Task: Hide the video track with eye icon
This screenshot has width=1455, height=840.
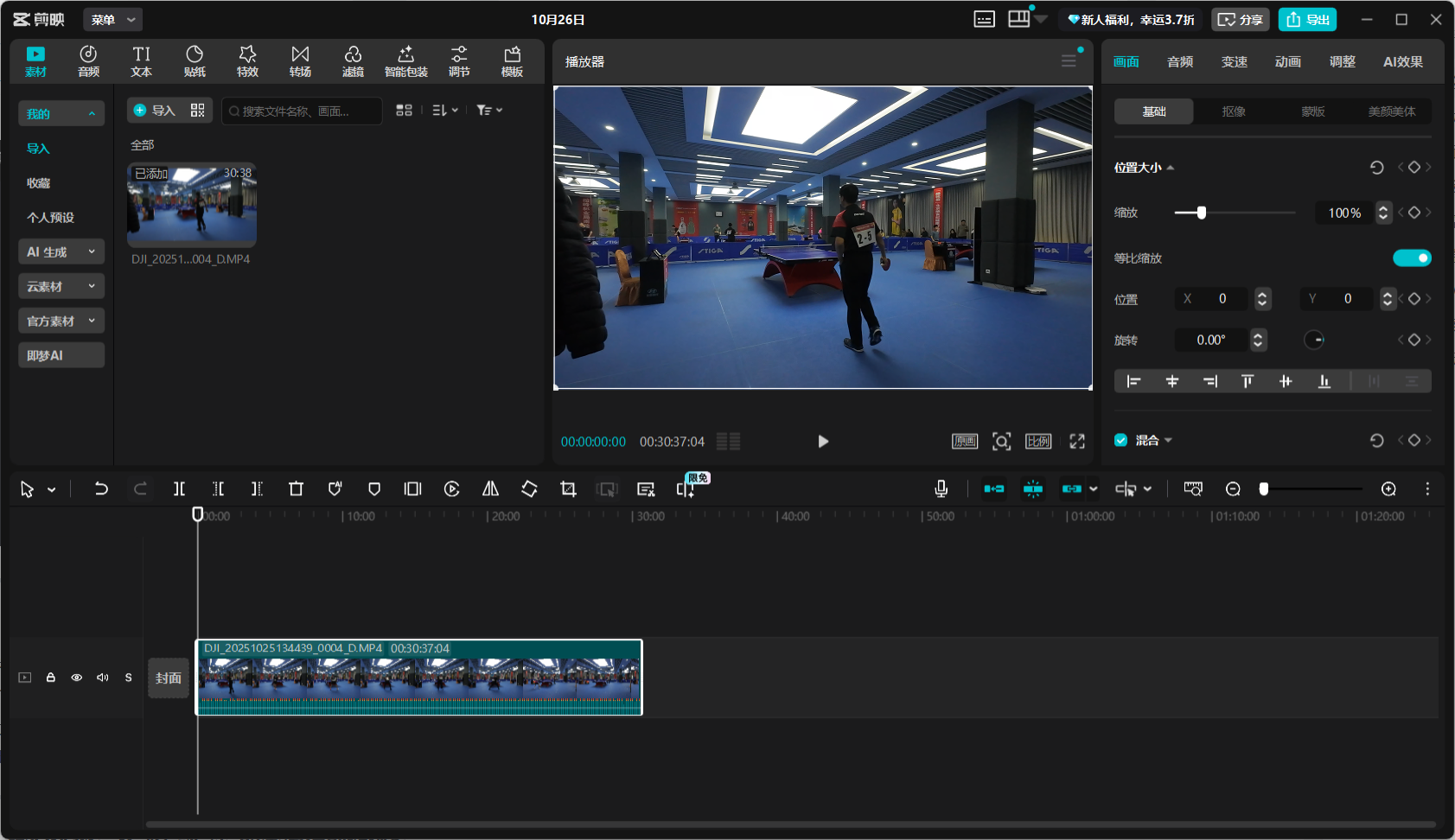Action: tap(77, 678)
